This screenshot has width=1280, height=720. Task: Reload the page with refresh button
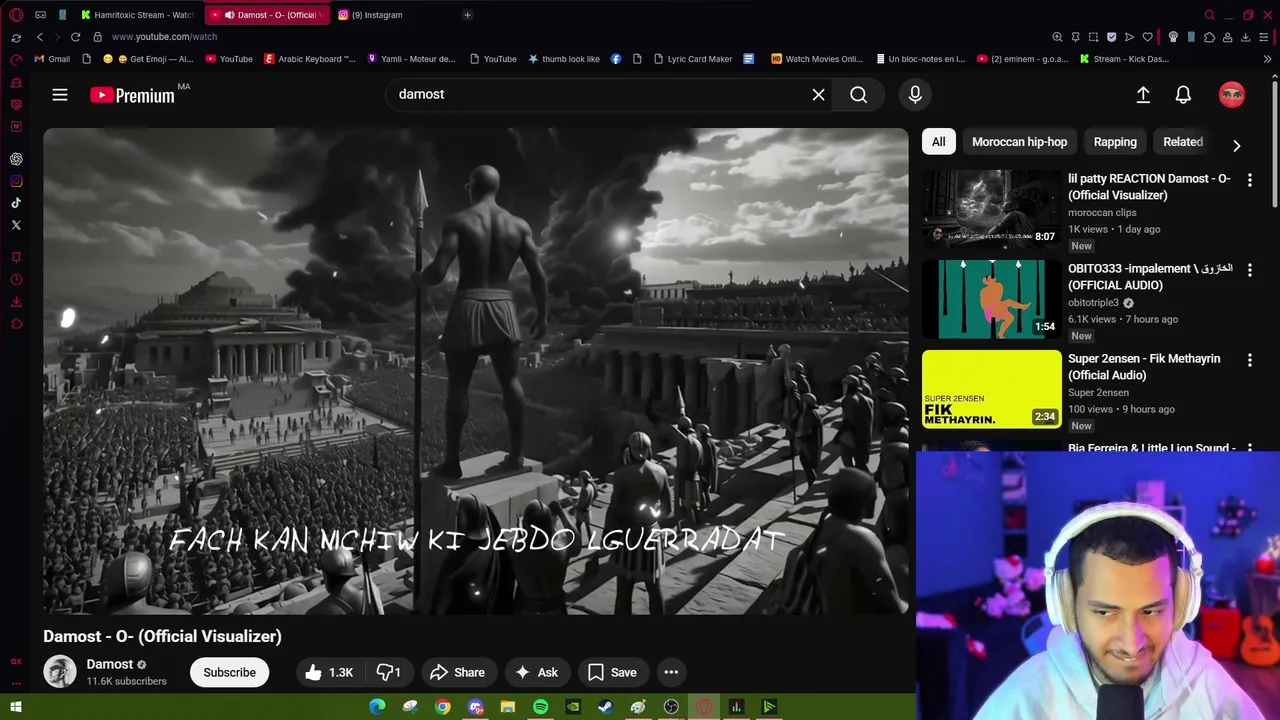(x=75, y=37)
